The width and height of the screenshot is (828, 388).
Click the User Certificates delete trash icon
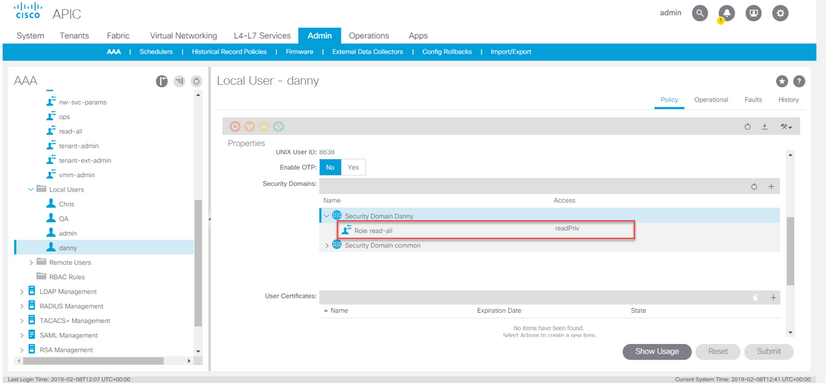tap(755, 298)
